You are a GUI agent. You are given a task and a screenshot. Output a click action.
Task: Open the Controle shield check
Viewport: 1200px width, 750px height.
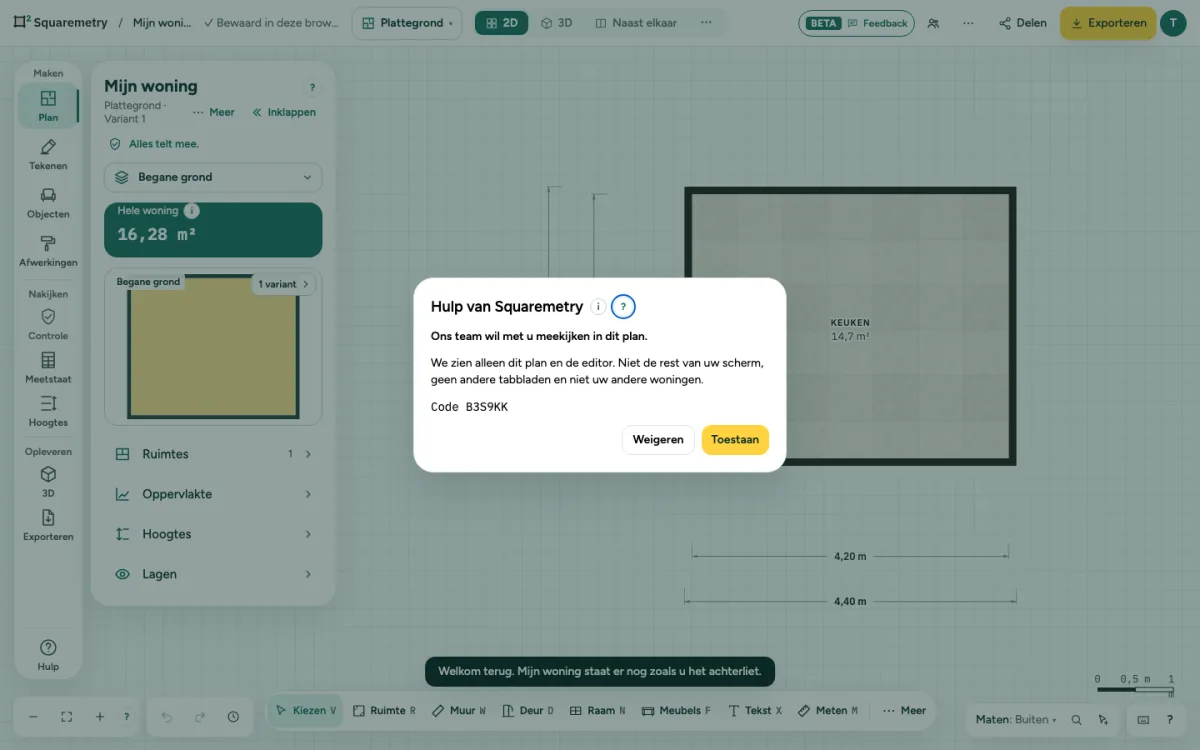[x=48, y=324]
